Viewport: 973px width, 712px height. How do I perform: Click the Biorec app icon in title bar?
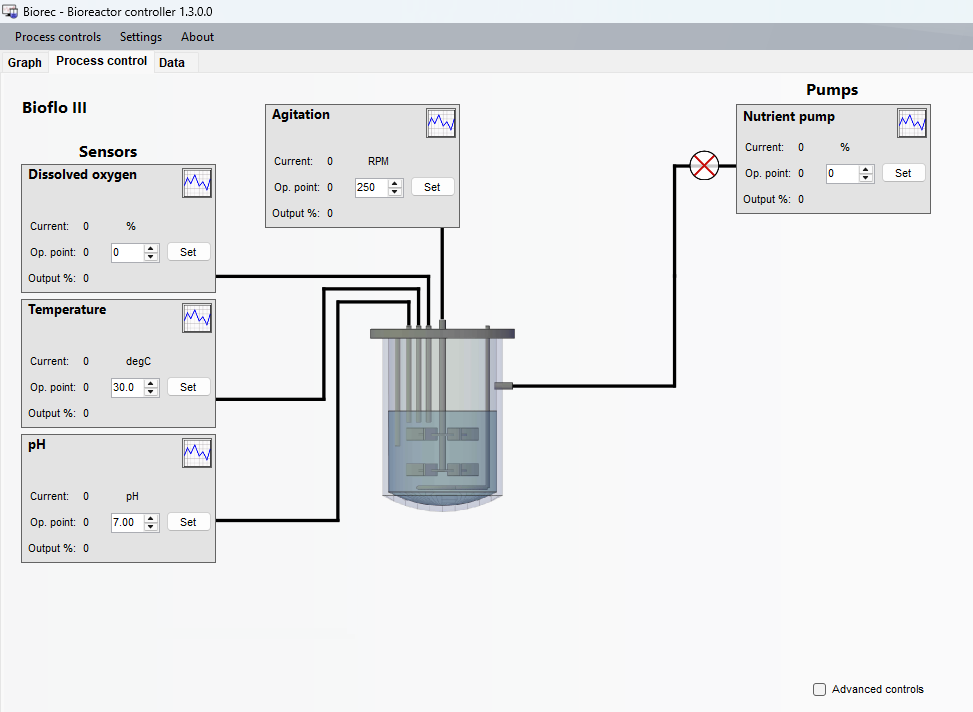[x=10, y=11]
